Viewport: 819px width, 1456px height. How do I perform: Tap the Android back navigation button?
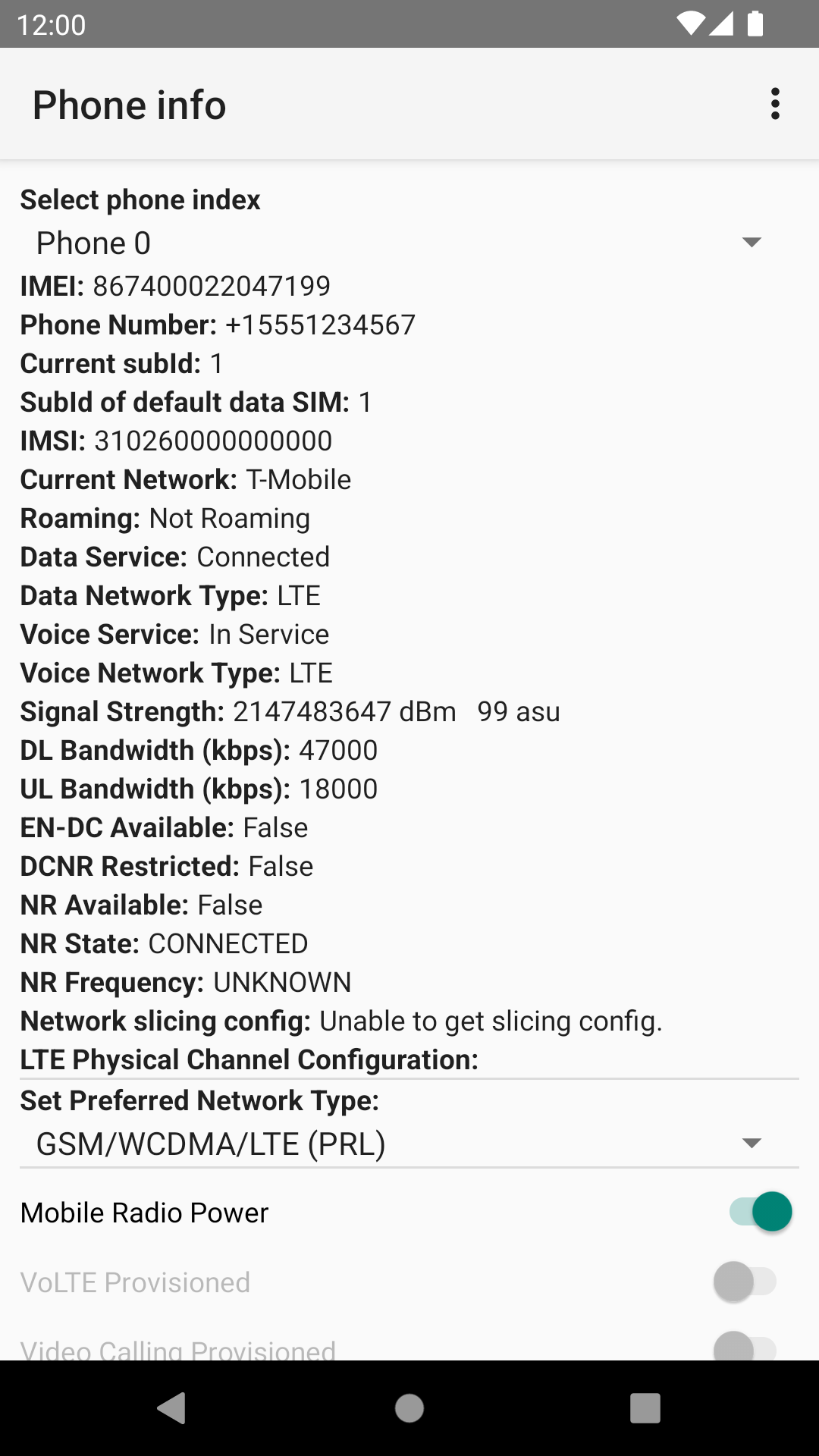point(172,1408)
